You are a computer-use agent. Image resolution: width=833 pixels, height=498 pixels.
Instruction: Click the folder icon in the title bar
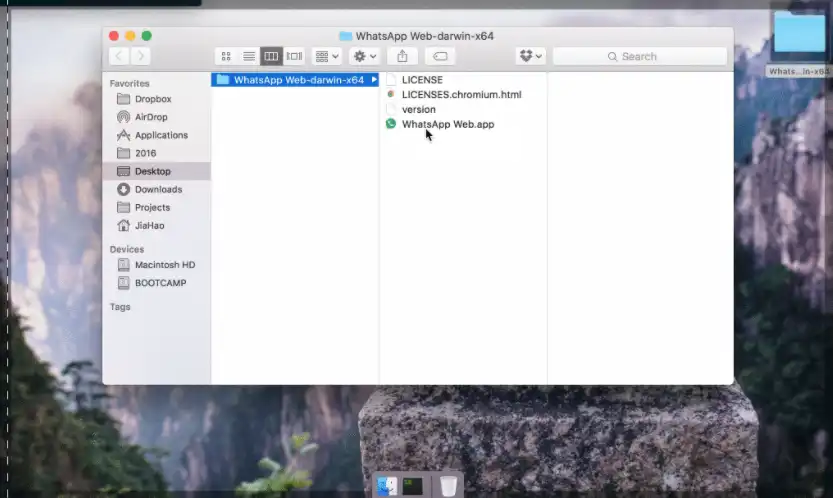point(345,36)
